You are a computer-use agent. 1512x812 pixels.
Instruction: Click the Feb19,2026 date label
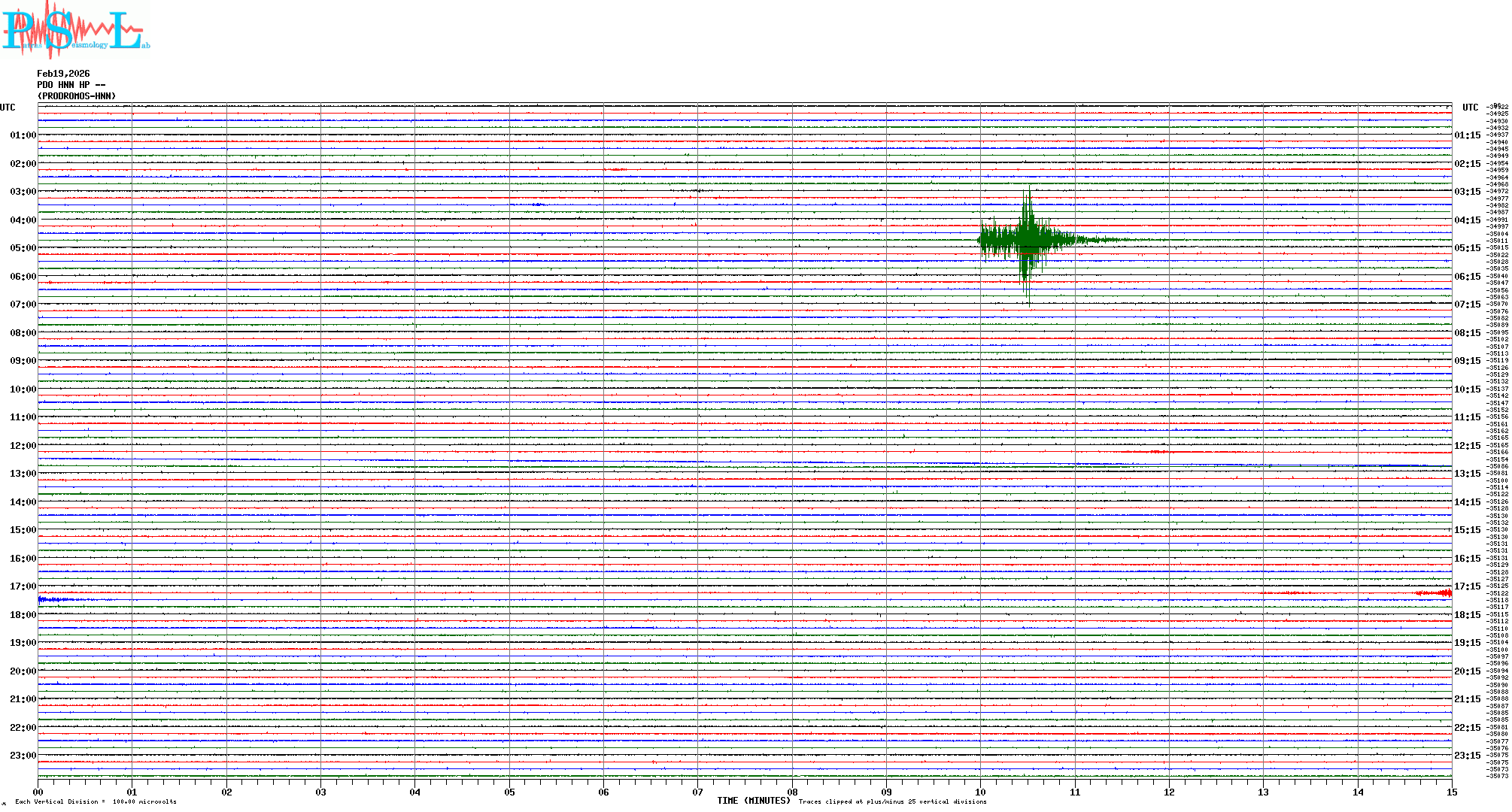63,74
